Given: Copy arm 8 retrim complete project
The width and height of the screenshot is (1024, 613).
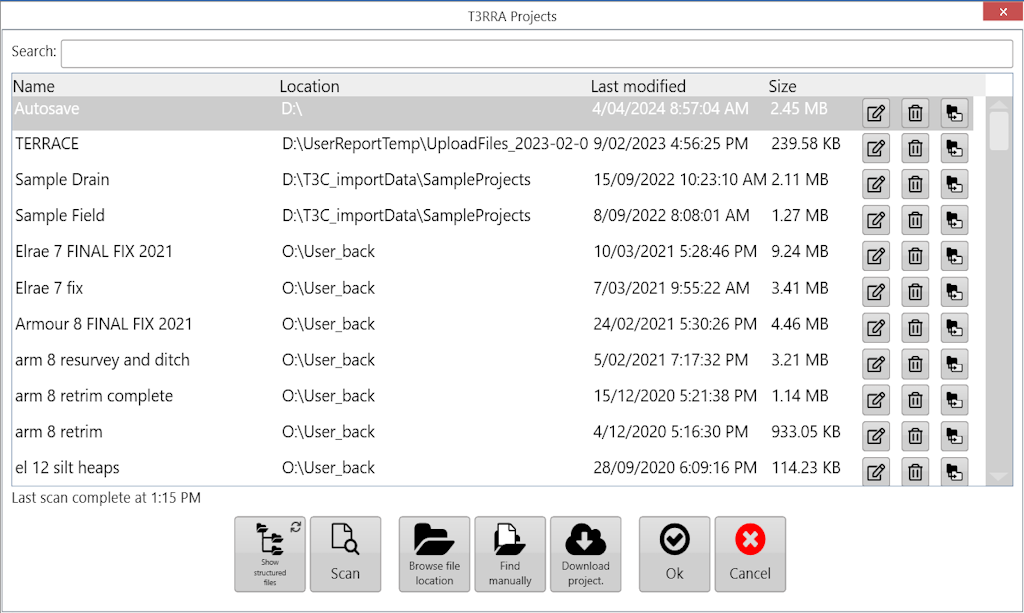Looking at the screenshot, I should coord(954,400).
